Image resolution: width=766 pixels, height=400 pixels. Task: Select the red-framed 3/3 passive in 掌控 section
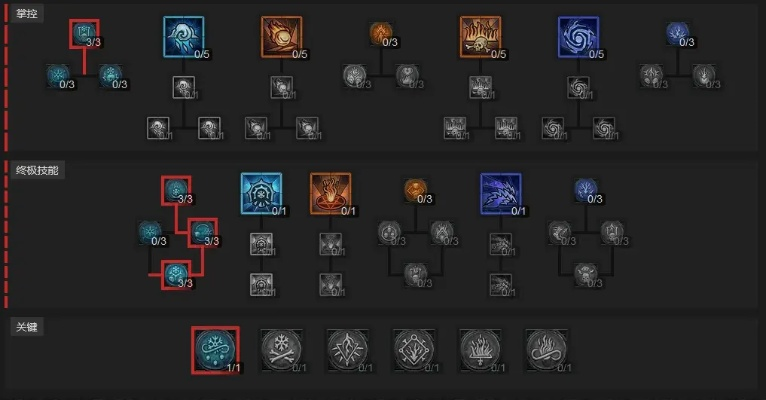pyautogui.click(x=84, y=34)
